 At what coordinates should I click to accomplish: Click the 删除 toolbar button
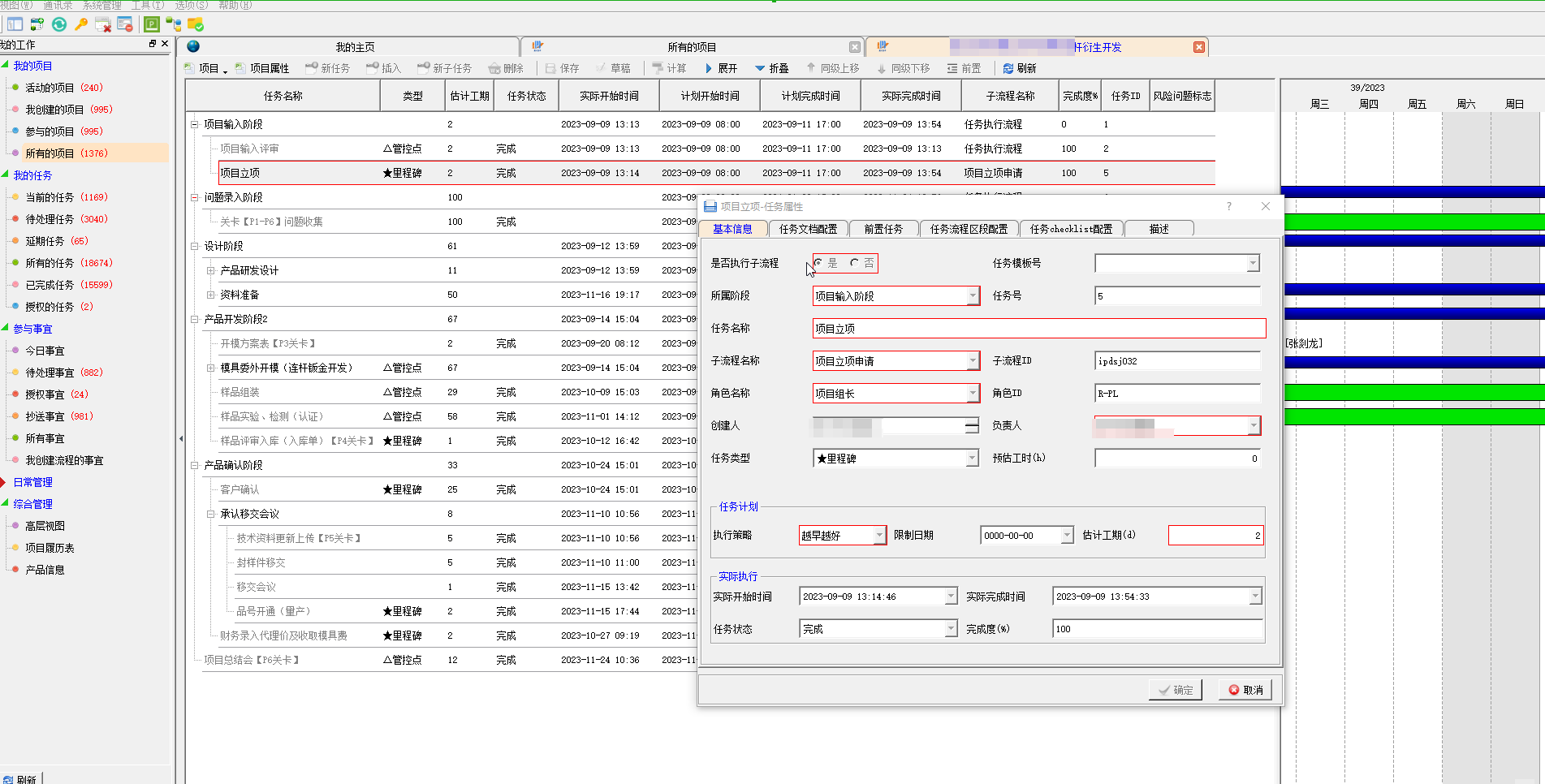(x=506, y=68)
